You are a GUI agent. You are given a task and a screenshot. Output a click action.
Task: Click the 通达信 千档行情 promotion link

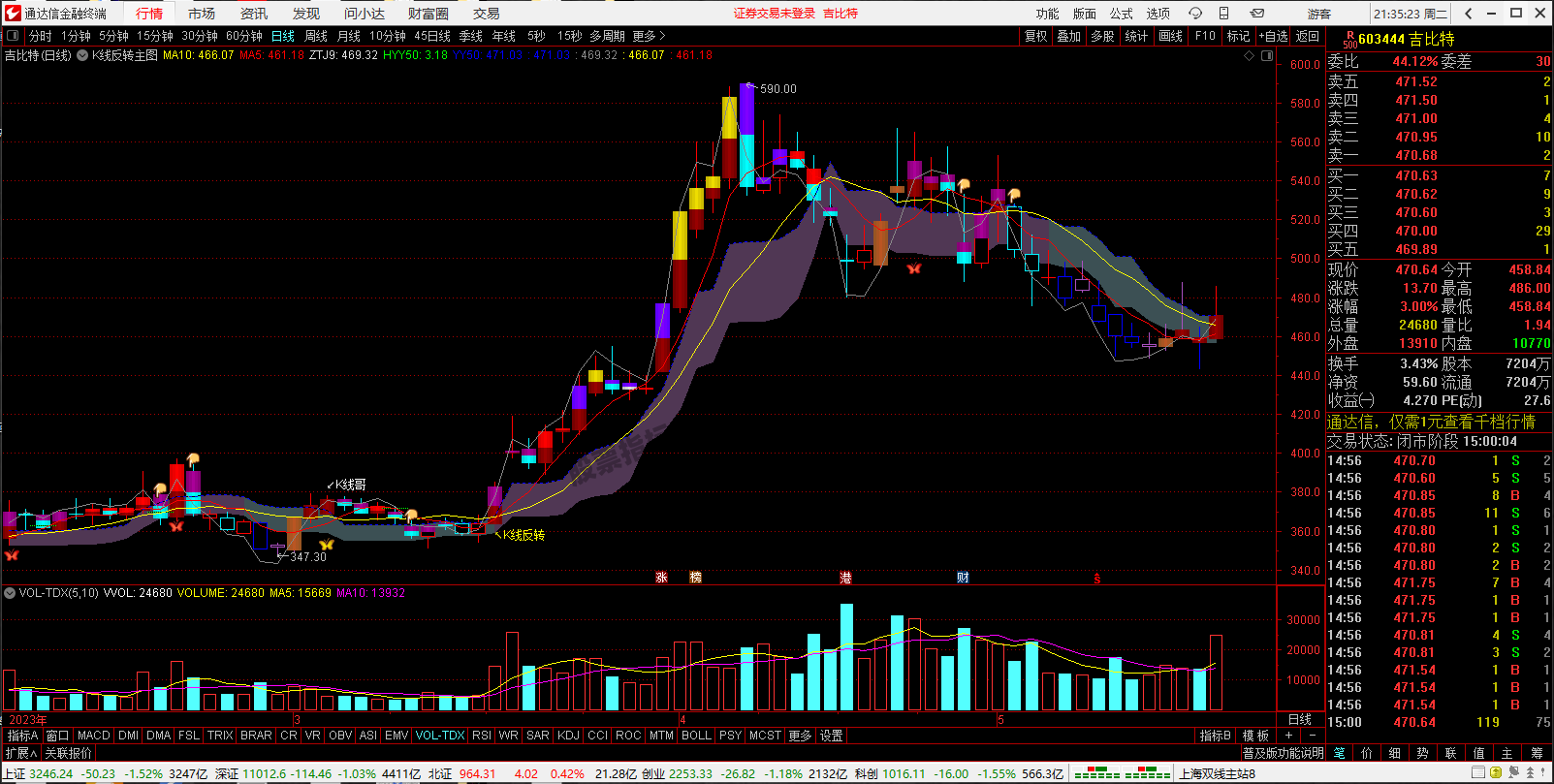coord(1431,422)
